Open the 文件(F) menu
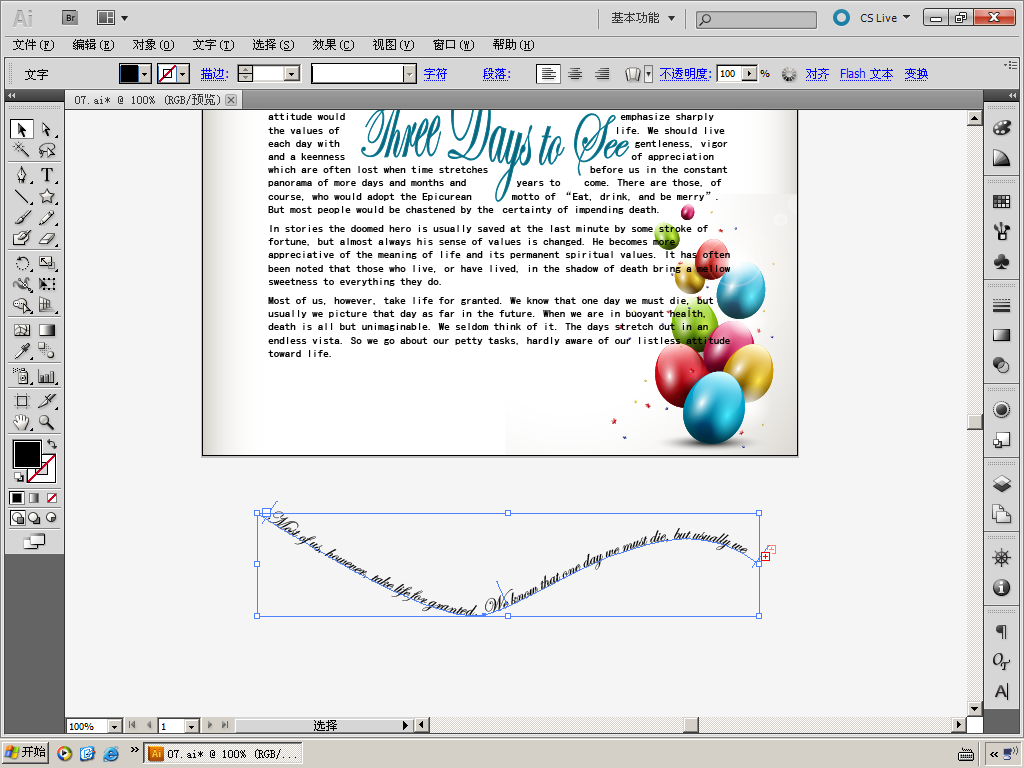Viewport: 1024px width, 768px height. pyautogui.click(x=33, y=45)
